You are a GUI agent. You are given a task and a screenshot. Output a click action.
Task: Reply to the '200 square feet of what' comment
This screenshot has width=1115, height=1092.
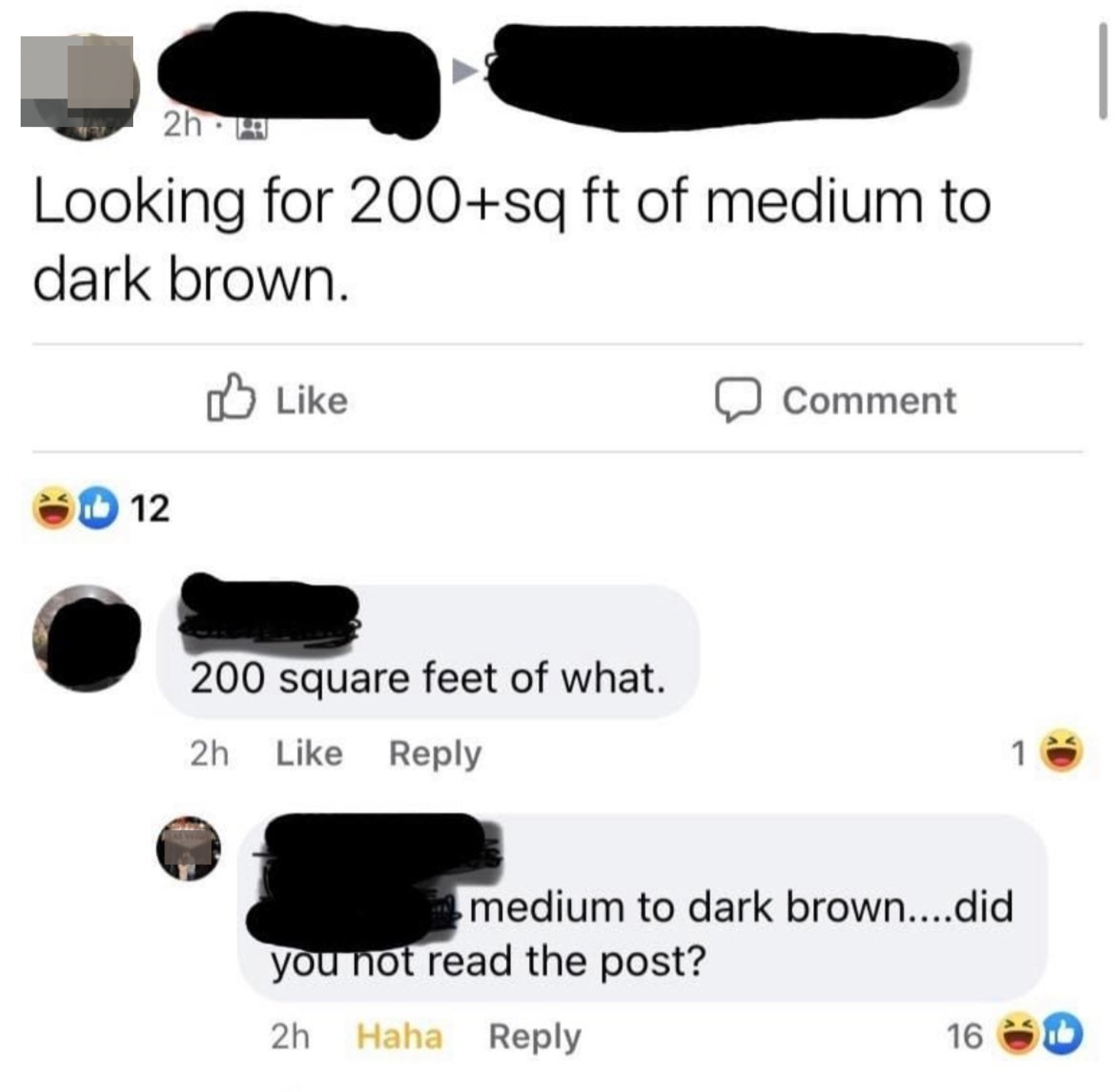(435, 754)
